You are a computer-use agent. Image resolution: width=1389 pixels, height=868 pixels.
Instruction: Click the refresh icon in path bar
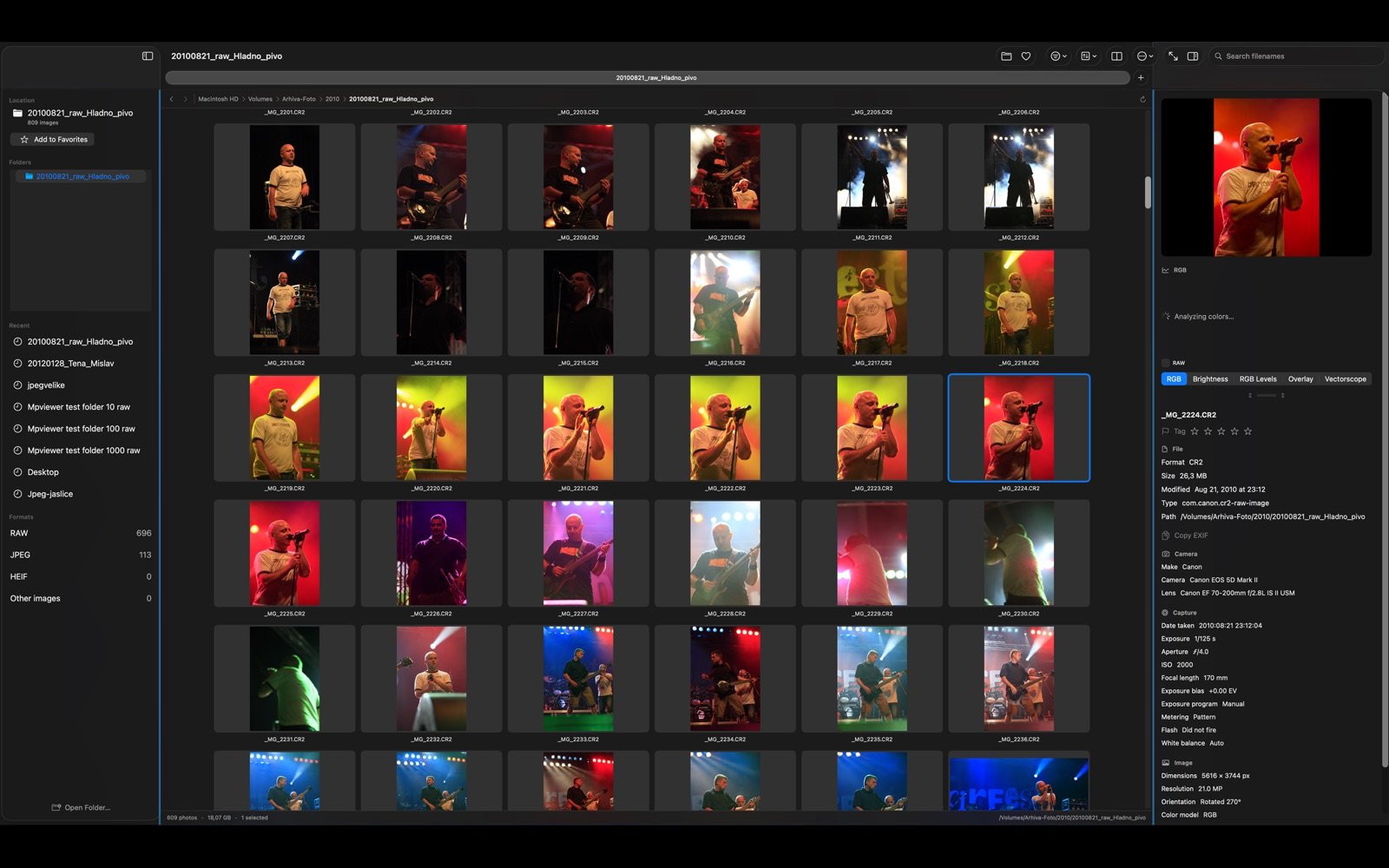coord(1142,99)
